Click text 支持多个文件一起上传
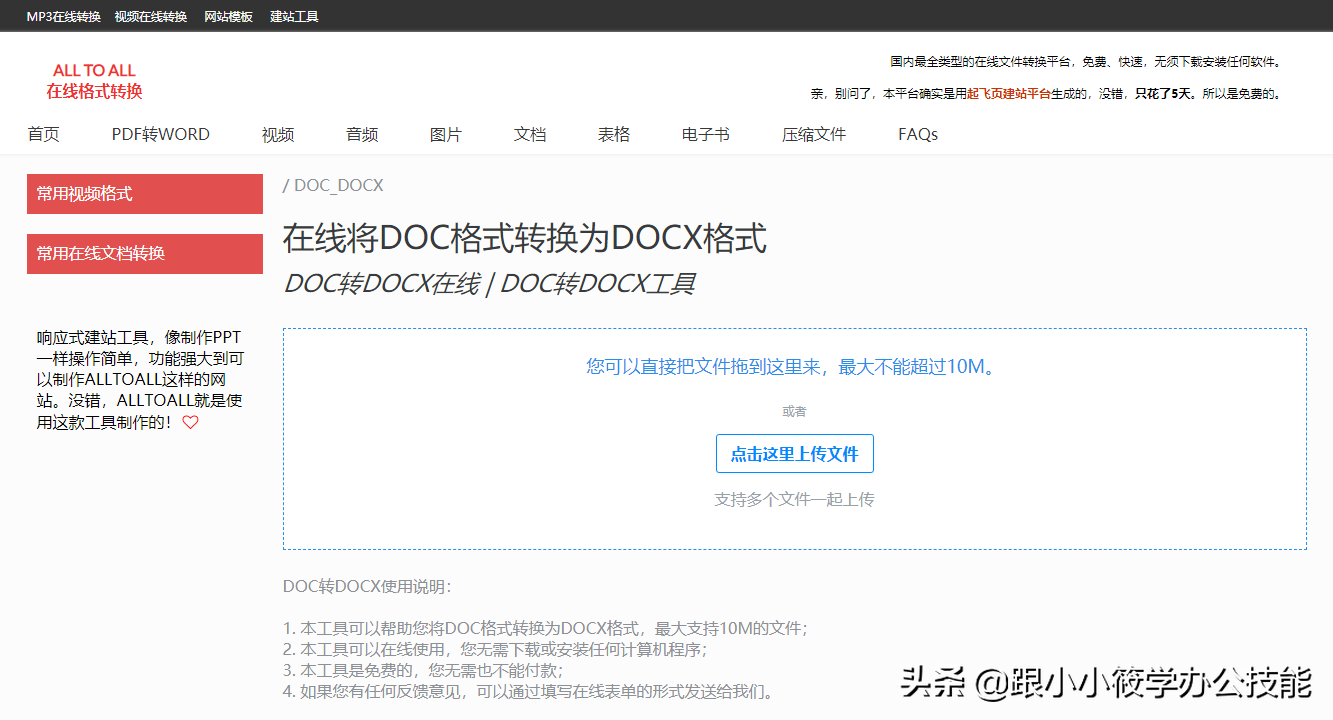The height and width of the screenshot is (720, 1333). [795, 499]
